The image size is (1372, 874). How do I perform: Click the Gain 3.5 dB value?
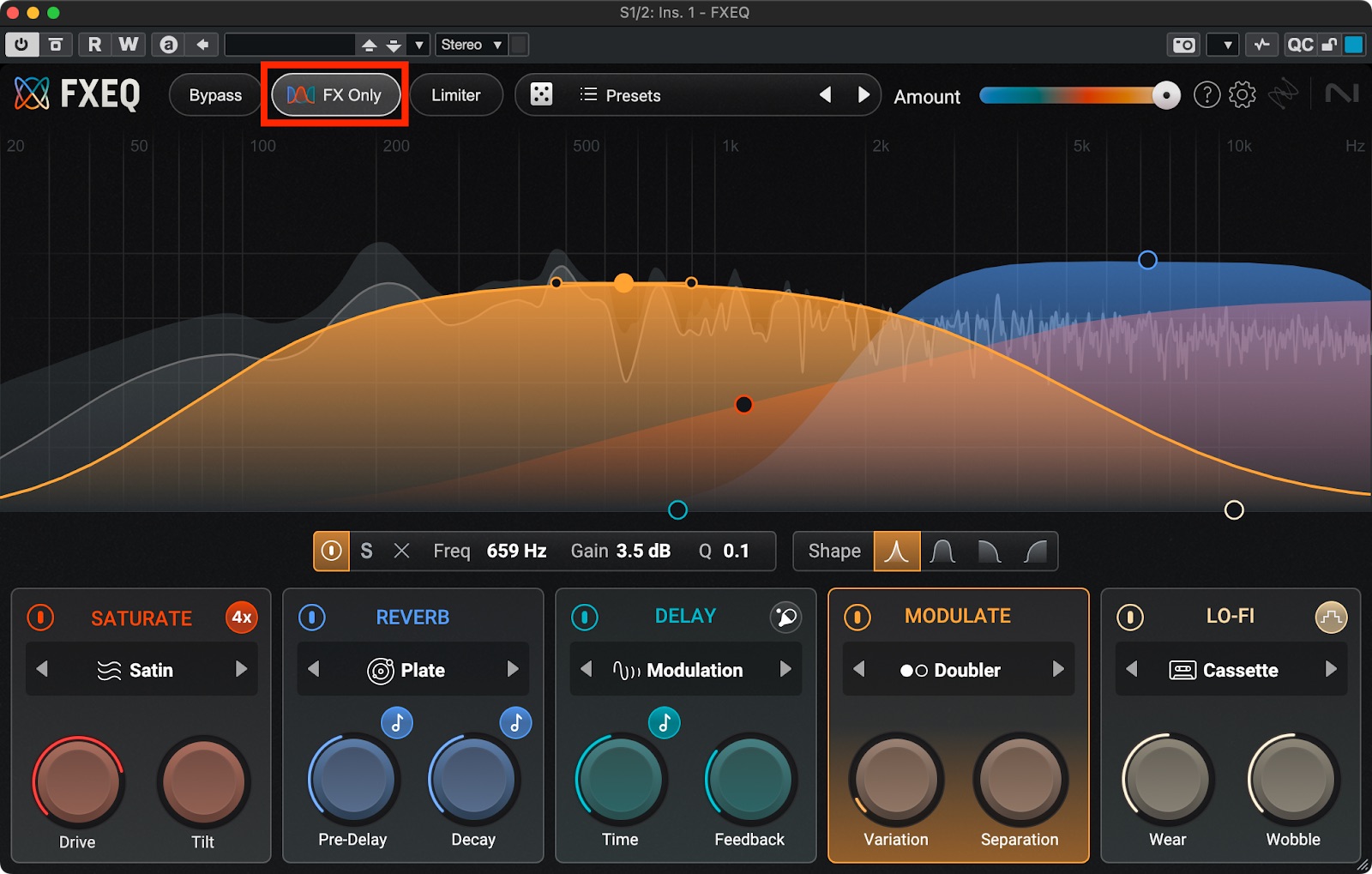(643, 551)
